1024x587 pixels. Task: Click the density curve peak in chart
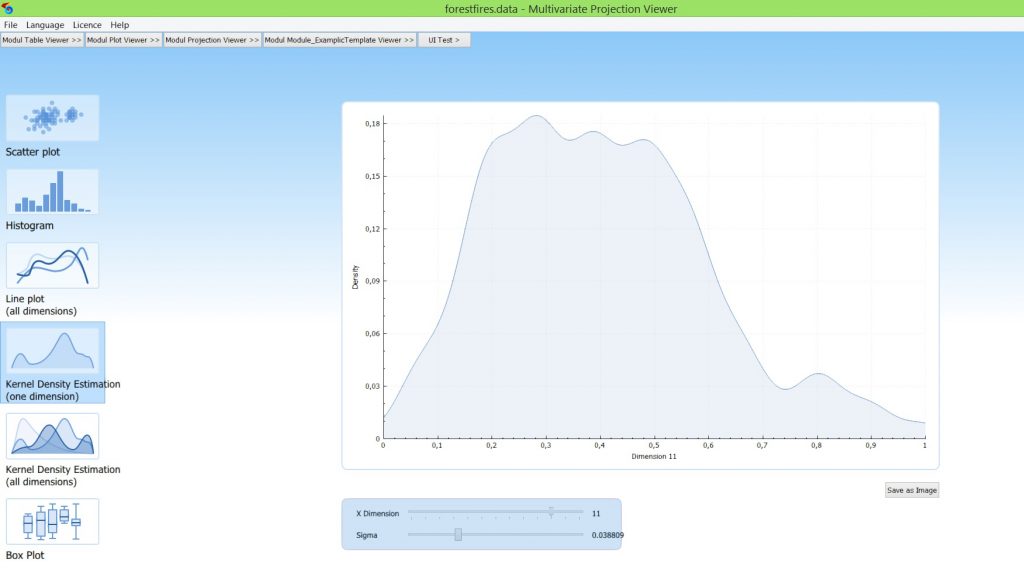coord(536,115)
